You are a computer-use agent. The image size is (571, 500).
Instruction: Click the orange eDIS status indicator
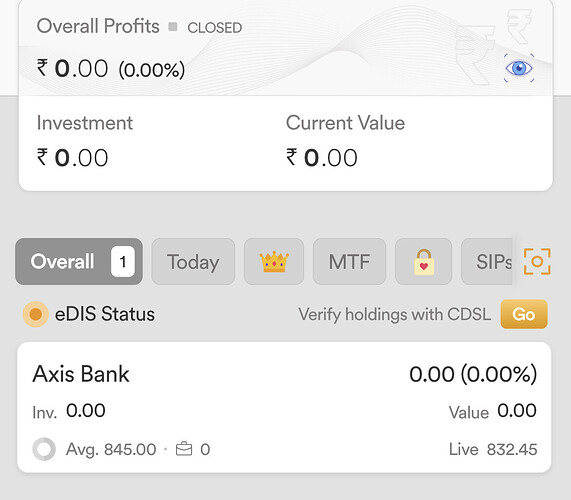tap(35, 314)
